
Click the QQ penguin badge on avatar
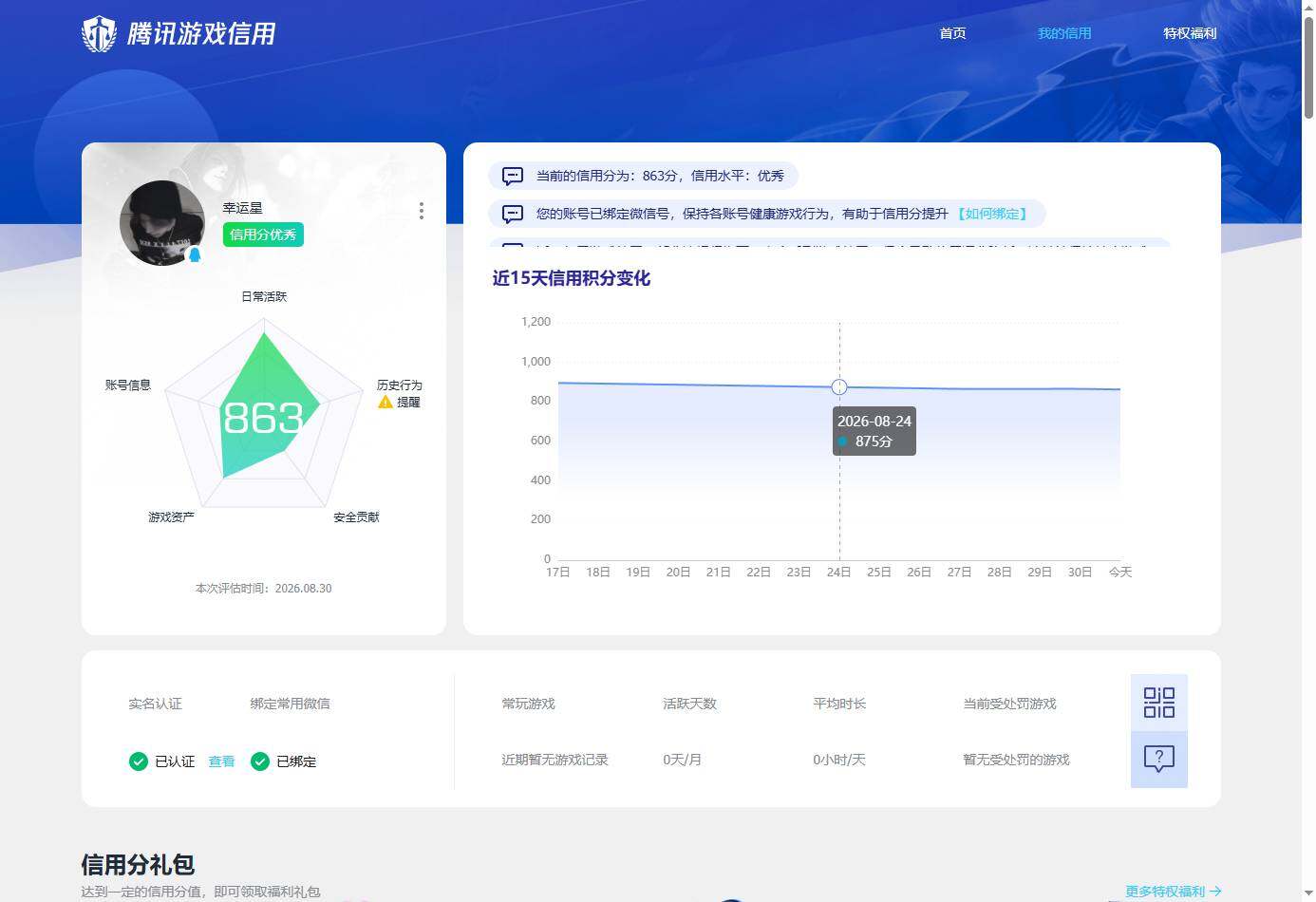tap(195, 254)
